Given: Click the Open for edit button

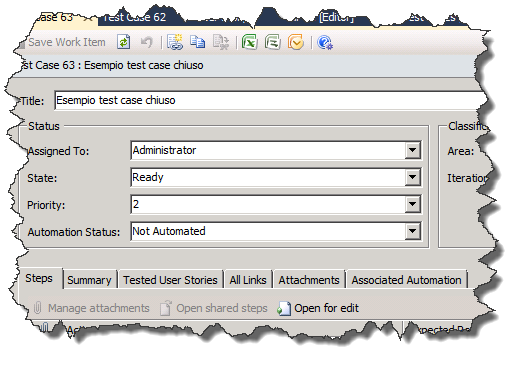Looking at the screenshot, I should coord(318,308).
